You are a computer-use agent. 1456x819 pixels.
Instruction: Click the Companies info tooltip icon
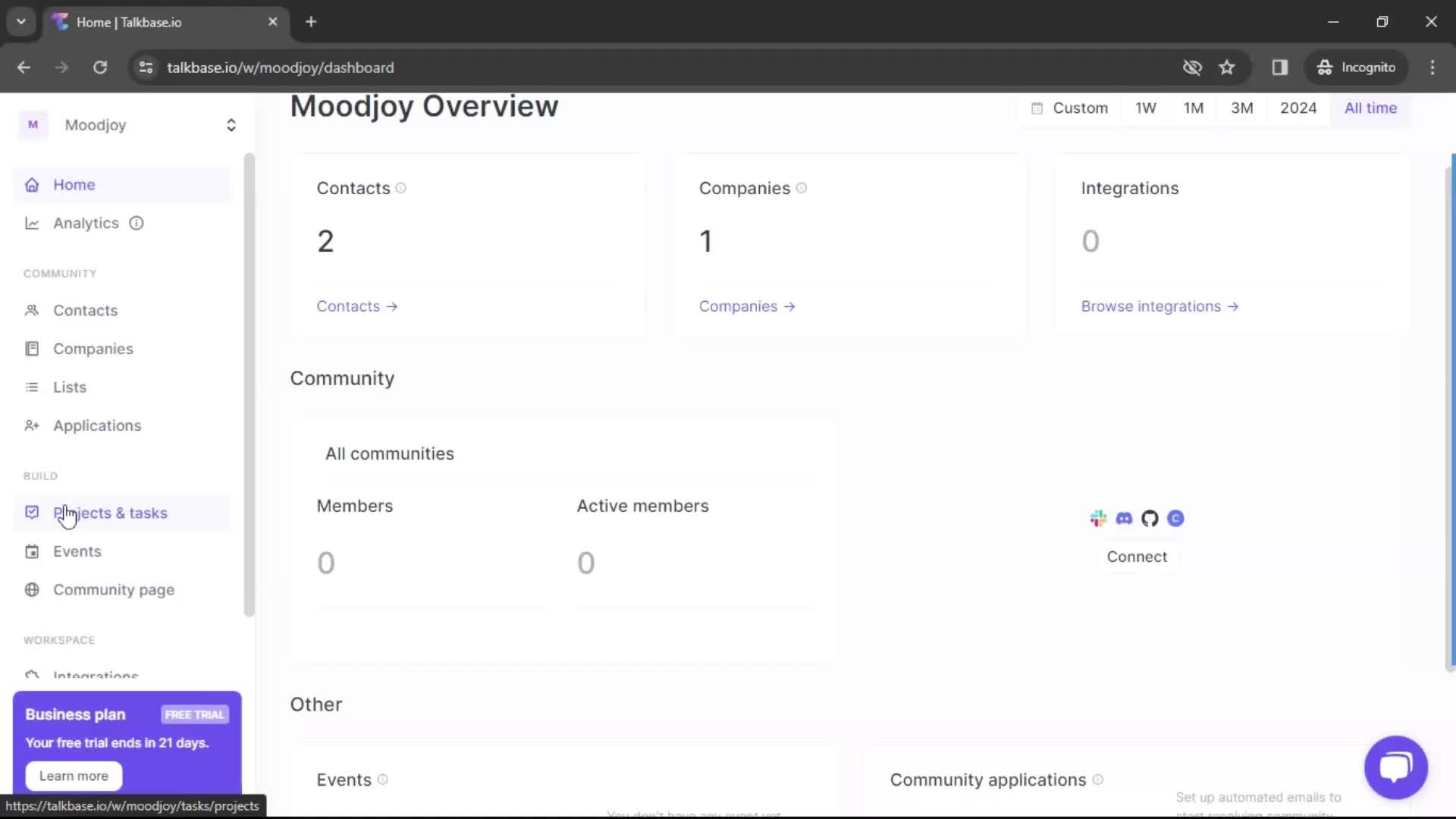(802, 188)
